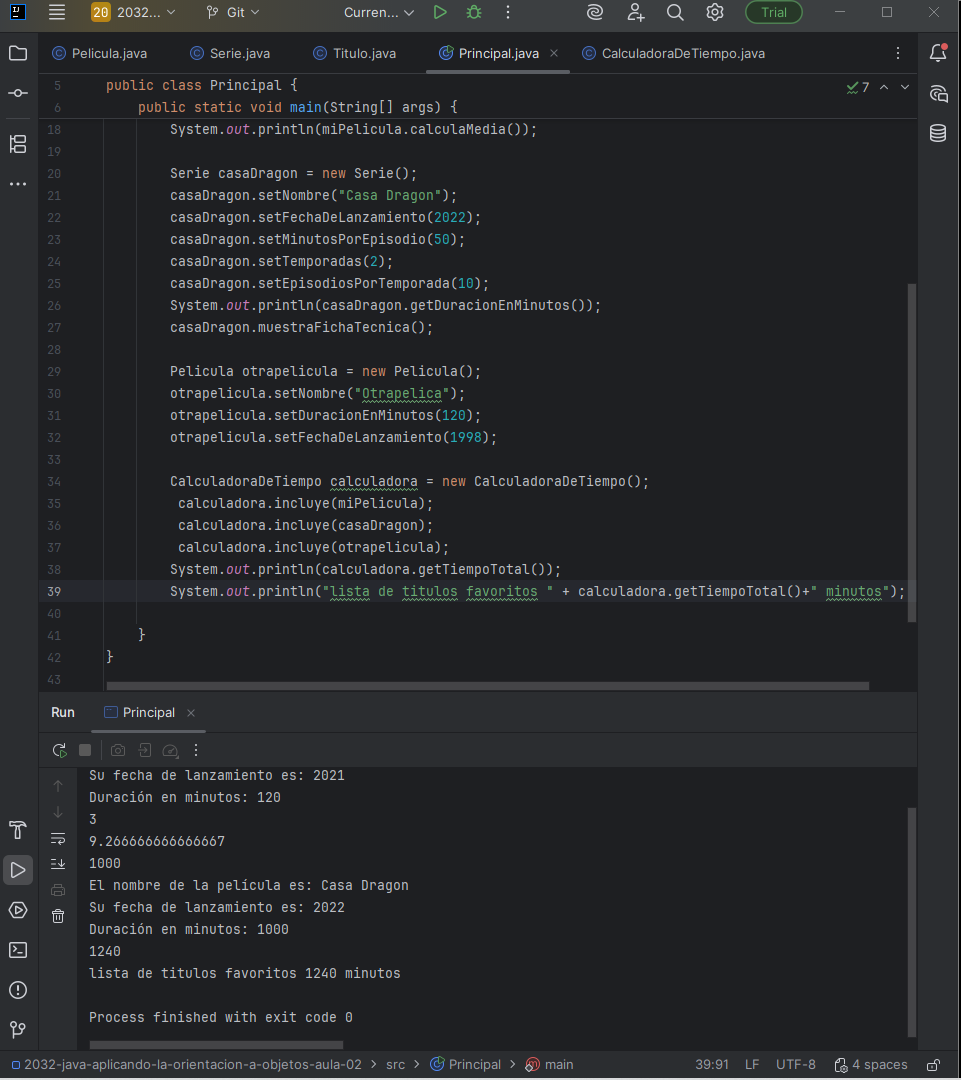Run the current file with green play button
Image resolution: width=961 pixels, height=1080 pixels.
[x=440, y=12]
